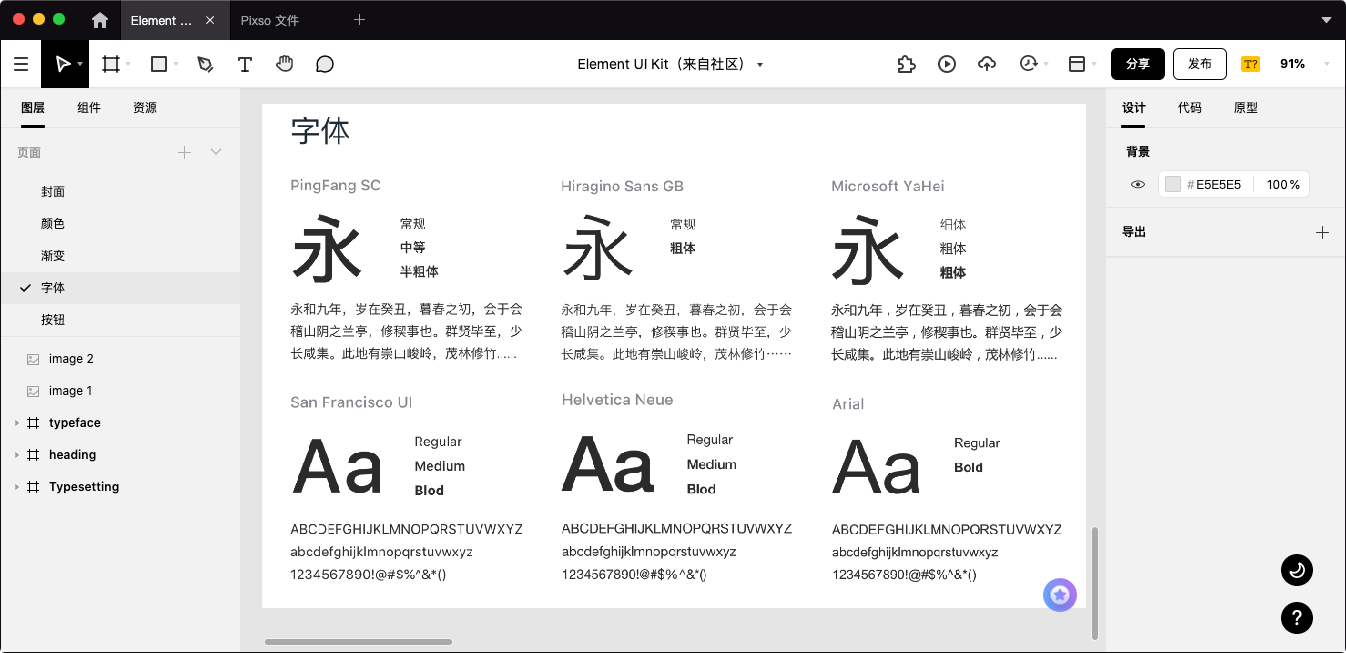The height and width of the screenshot is (653, 1346).
Task: Click the background color swatch
Action: 1173,185
